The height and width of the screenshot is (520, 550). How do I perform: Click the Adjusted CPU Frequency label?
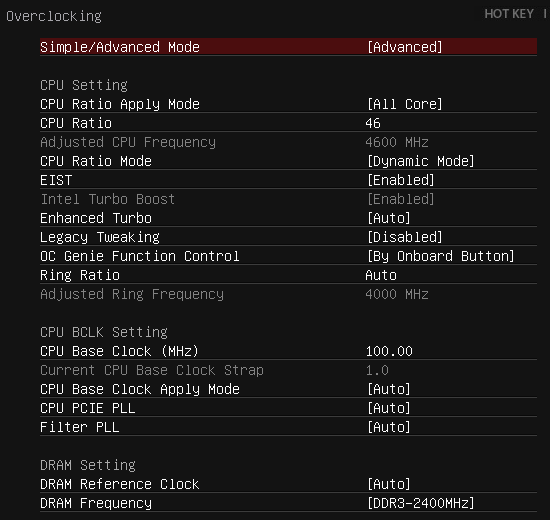pos(128,142)
